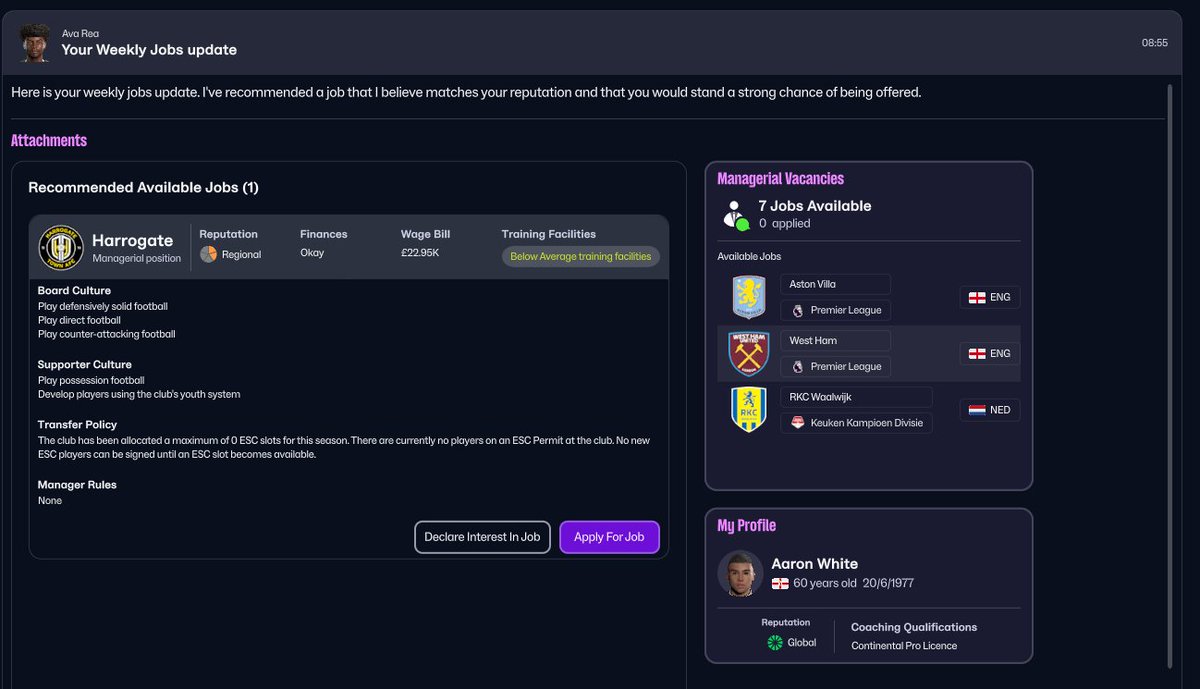Click the My Profile panel heading

pos(744,525)
